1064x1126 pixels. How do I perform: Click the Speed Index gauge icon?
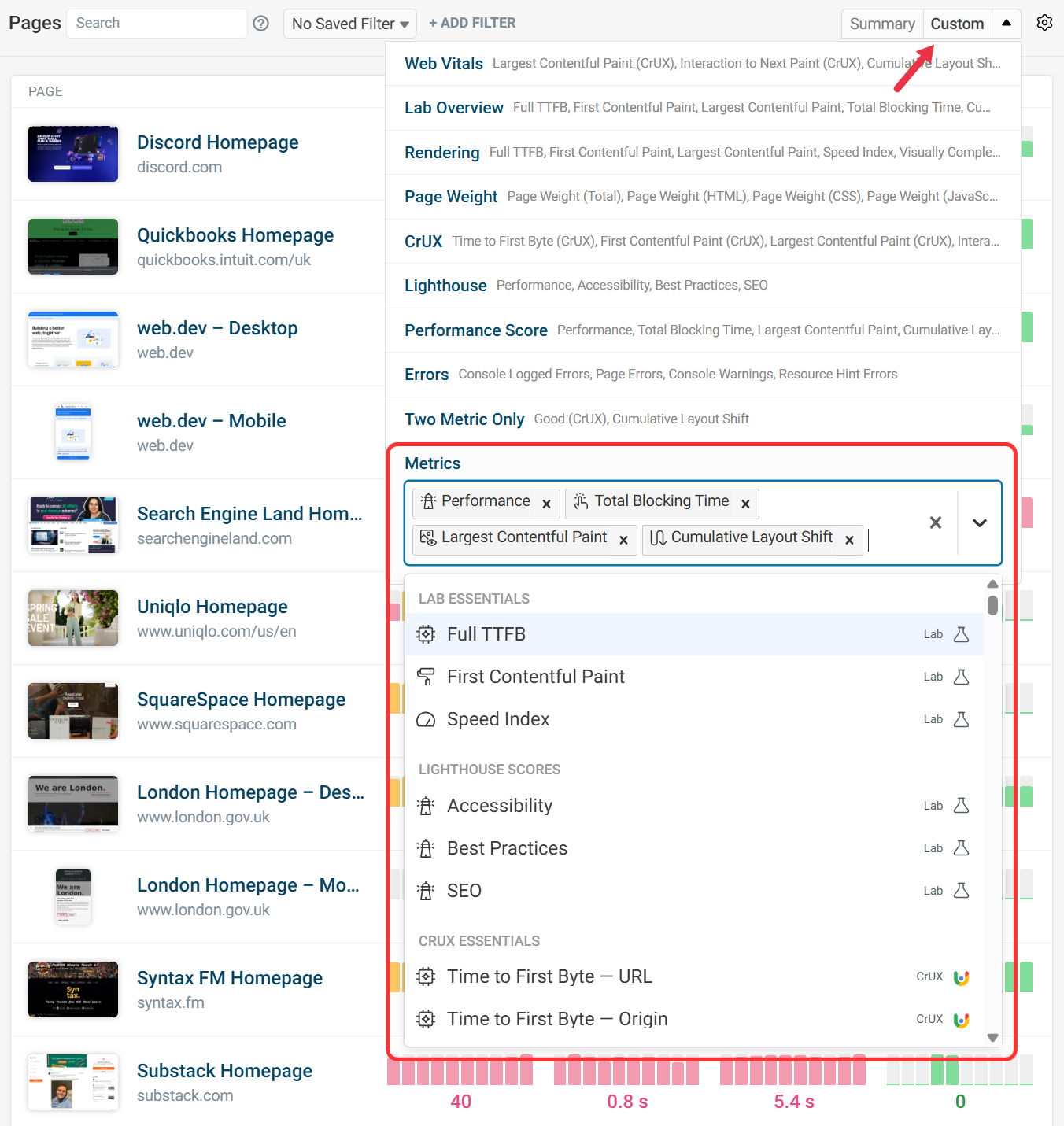click(x=426, y=719)
